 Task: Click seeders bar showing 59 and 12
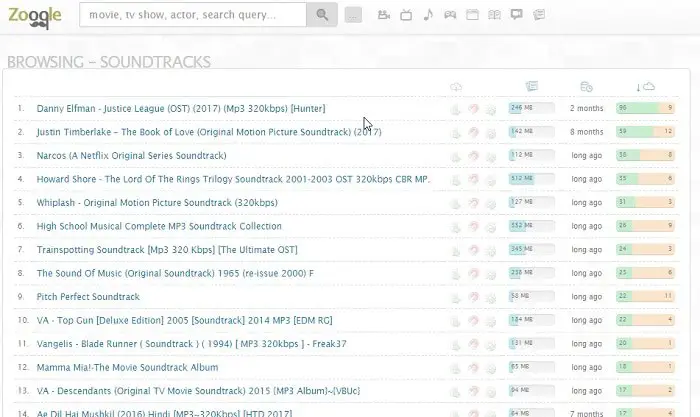(645, 132)
